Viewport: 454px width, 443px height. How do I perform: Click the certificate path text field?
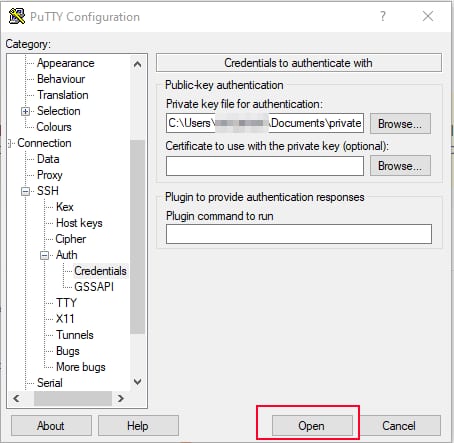tap(265, 166)
